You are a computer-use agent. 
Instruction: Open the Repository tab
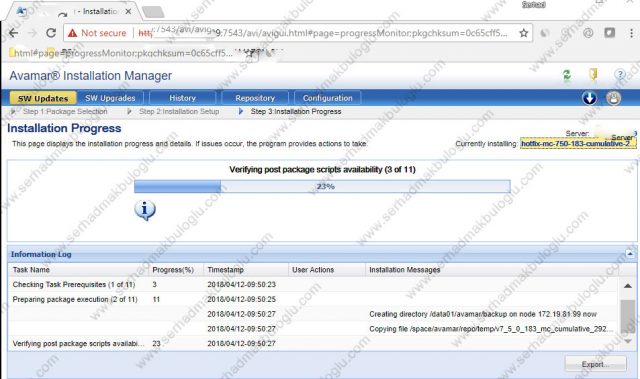255,98
